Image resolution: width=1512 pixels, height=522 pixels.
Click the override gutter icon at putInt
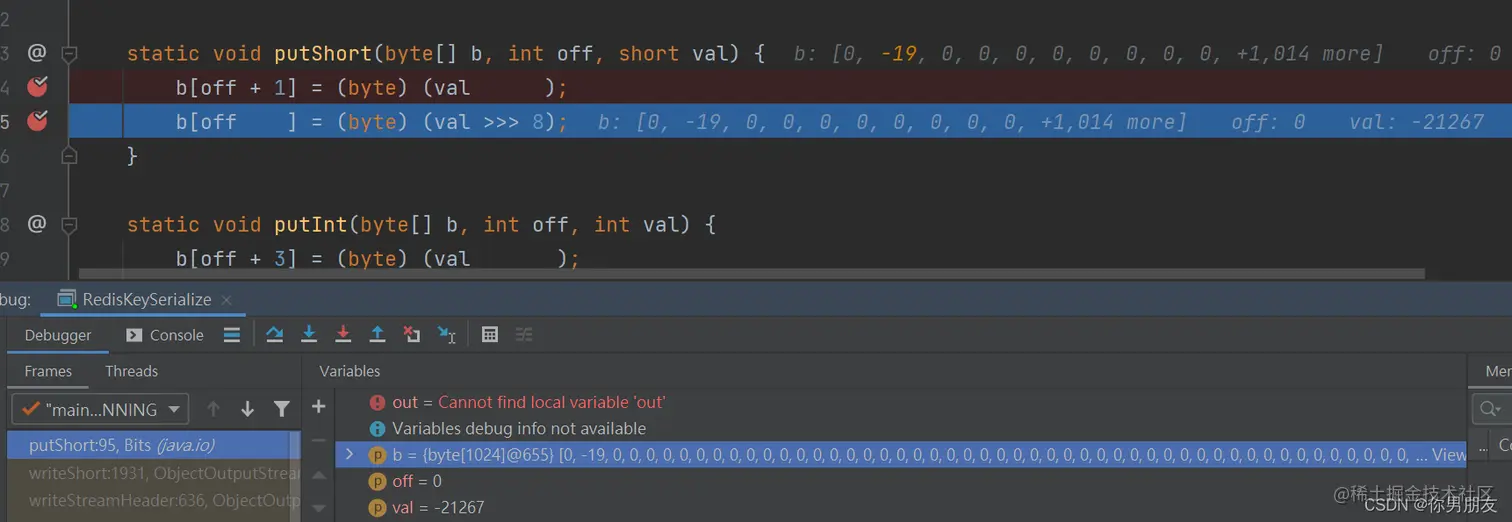[37, 224]
